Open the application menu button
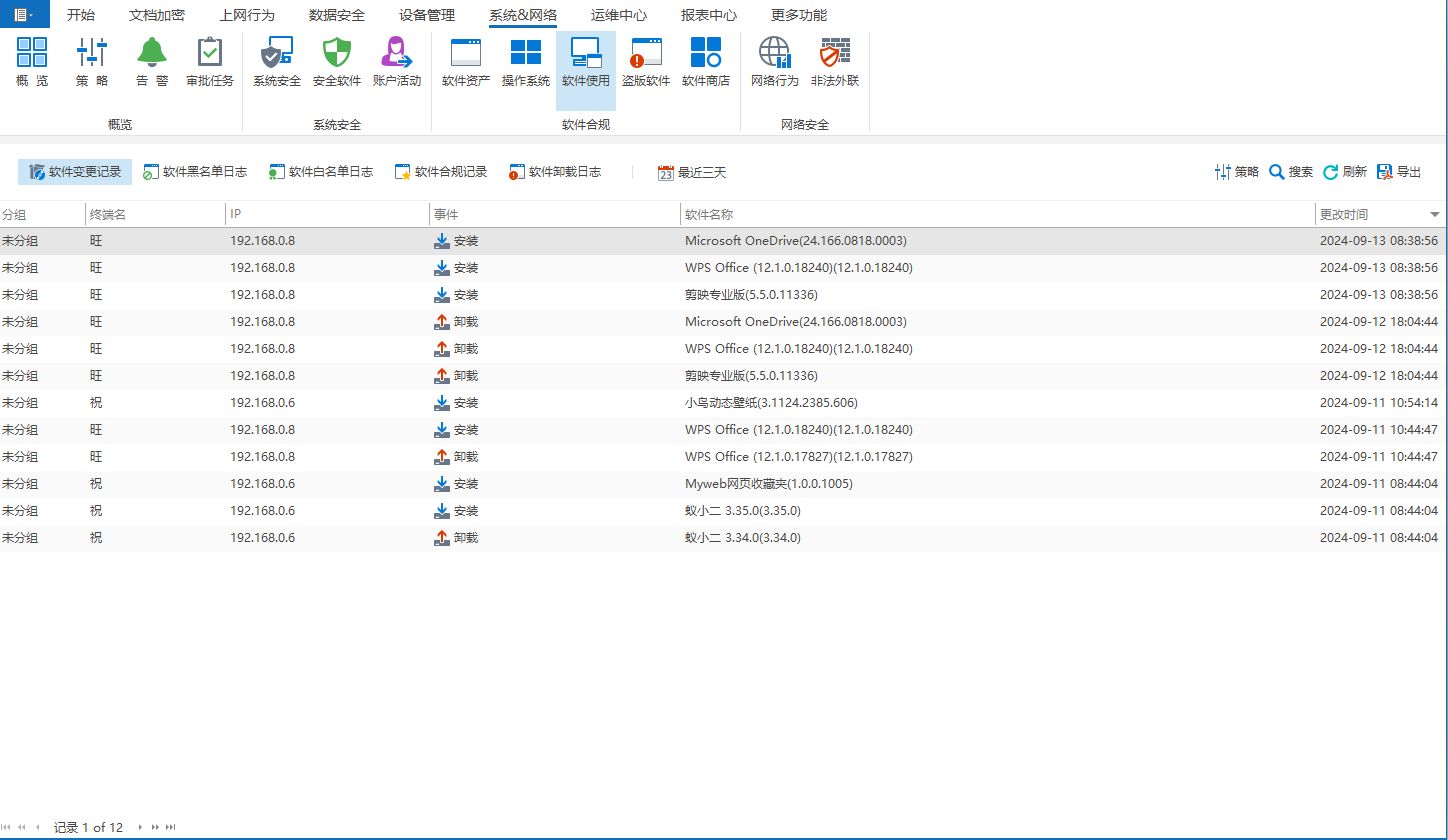This screenshot has width=1448, height=840. point(24,14)
